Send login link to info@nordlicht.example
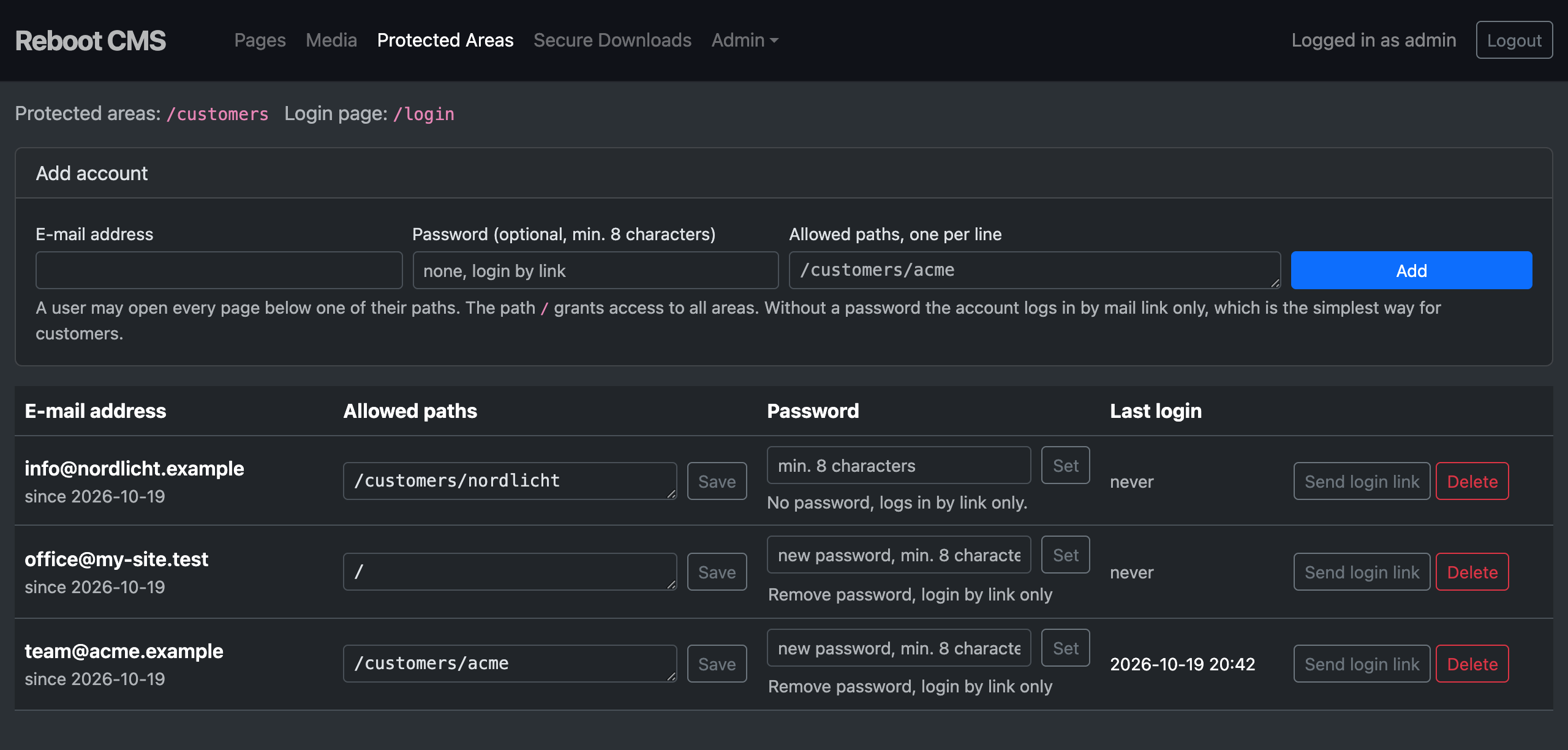The height and width of the screenshot is (750, 1568). coord(1362,481)
